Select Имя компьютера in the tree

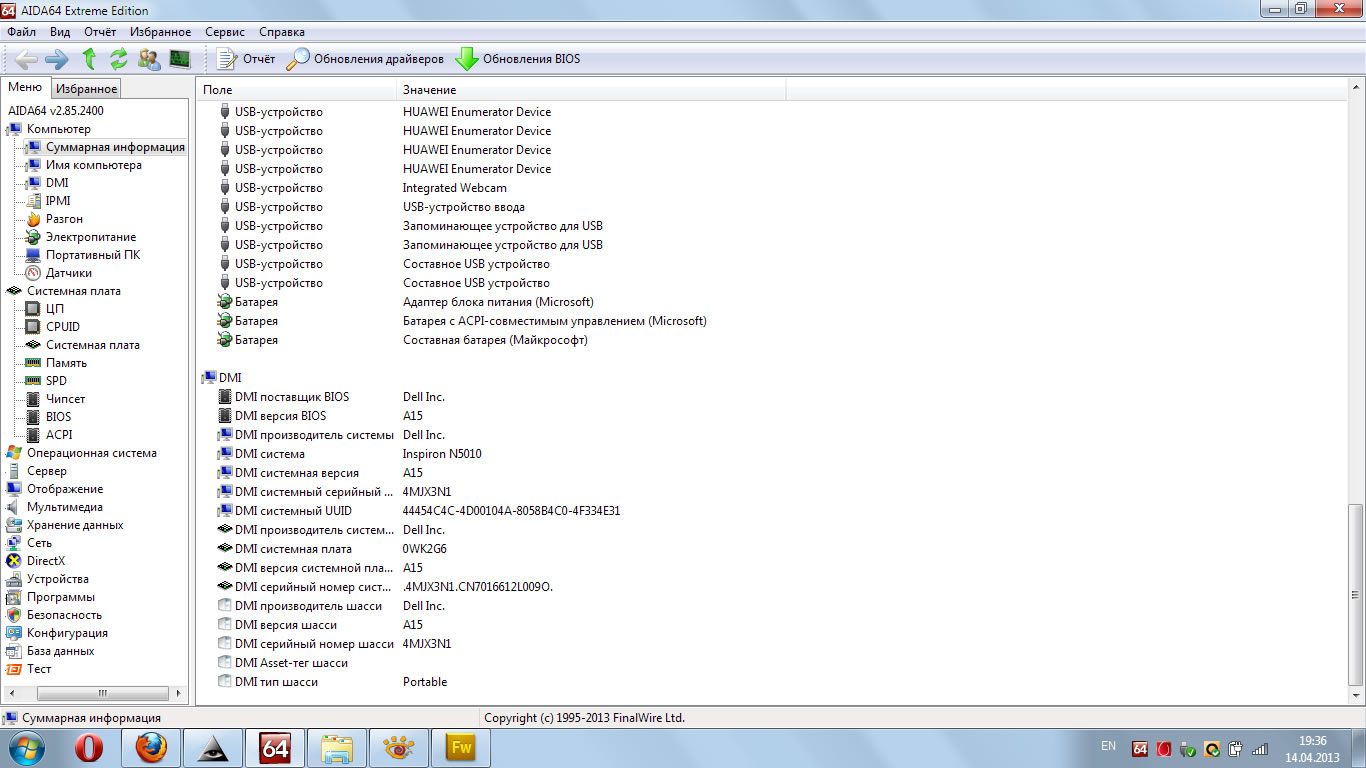click(x=93, y=165)
